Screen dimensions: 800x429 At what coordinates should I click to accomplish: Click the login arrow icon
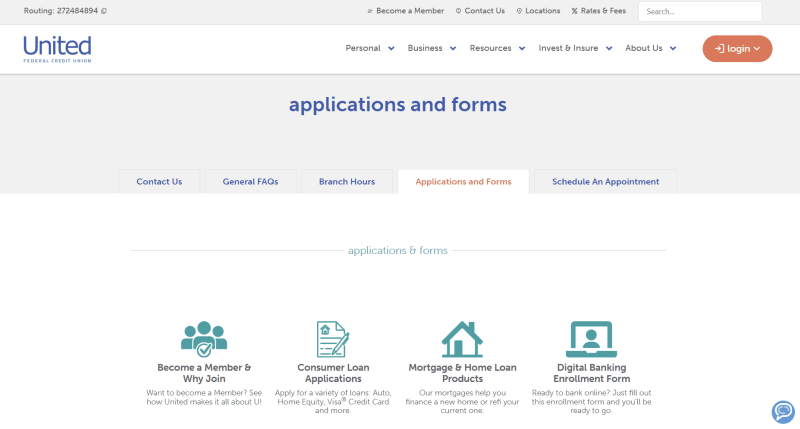[x=719, y=48]
